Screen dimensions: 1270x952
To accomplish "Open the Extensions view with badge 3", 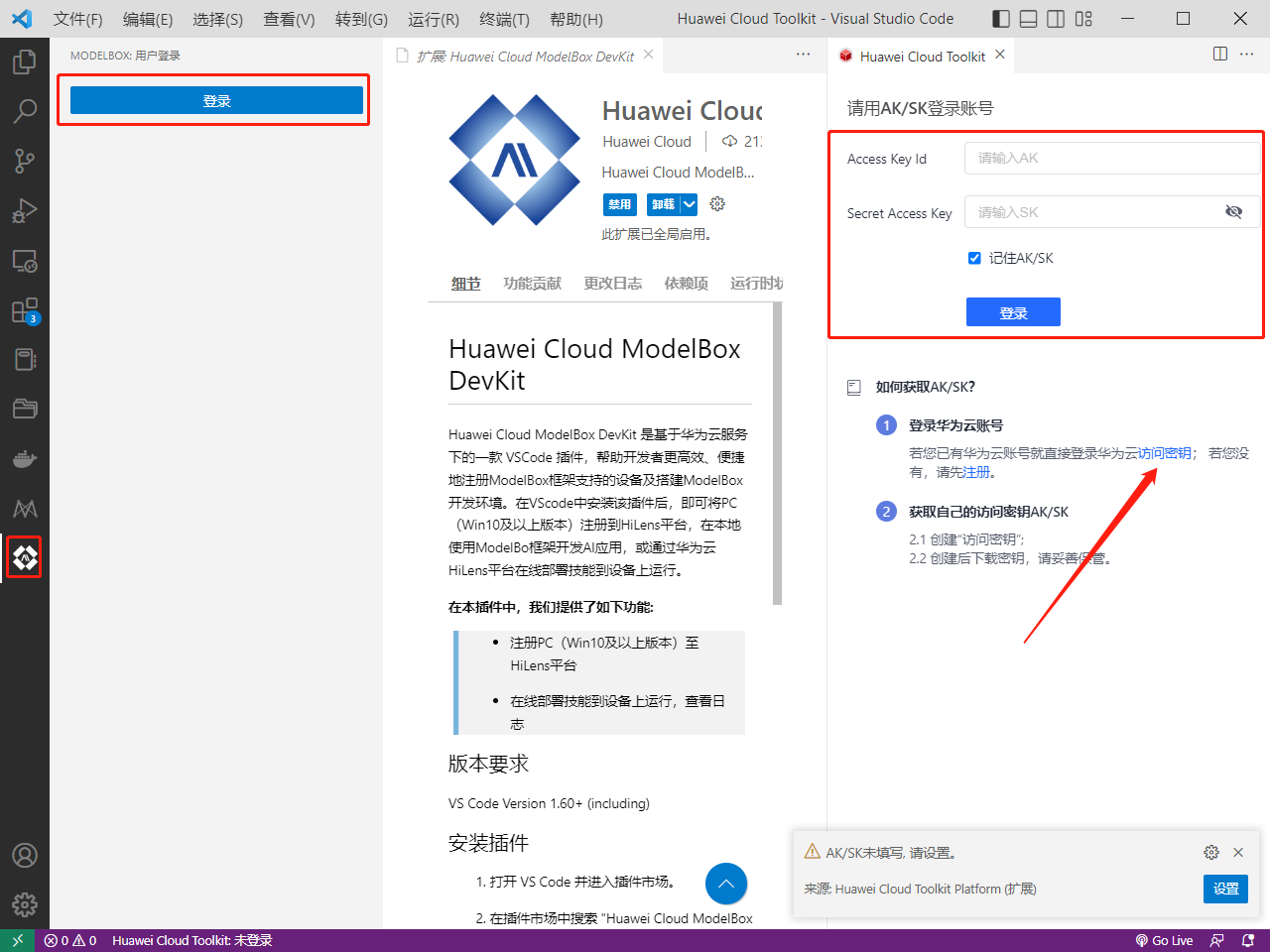I will tap(25, 310).
